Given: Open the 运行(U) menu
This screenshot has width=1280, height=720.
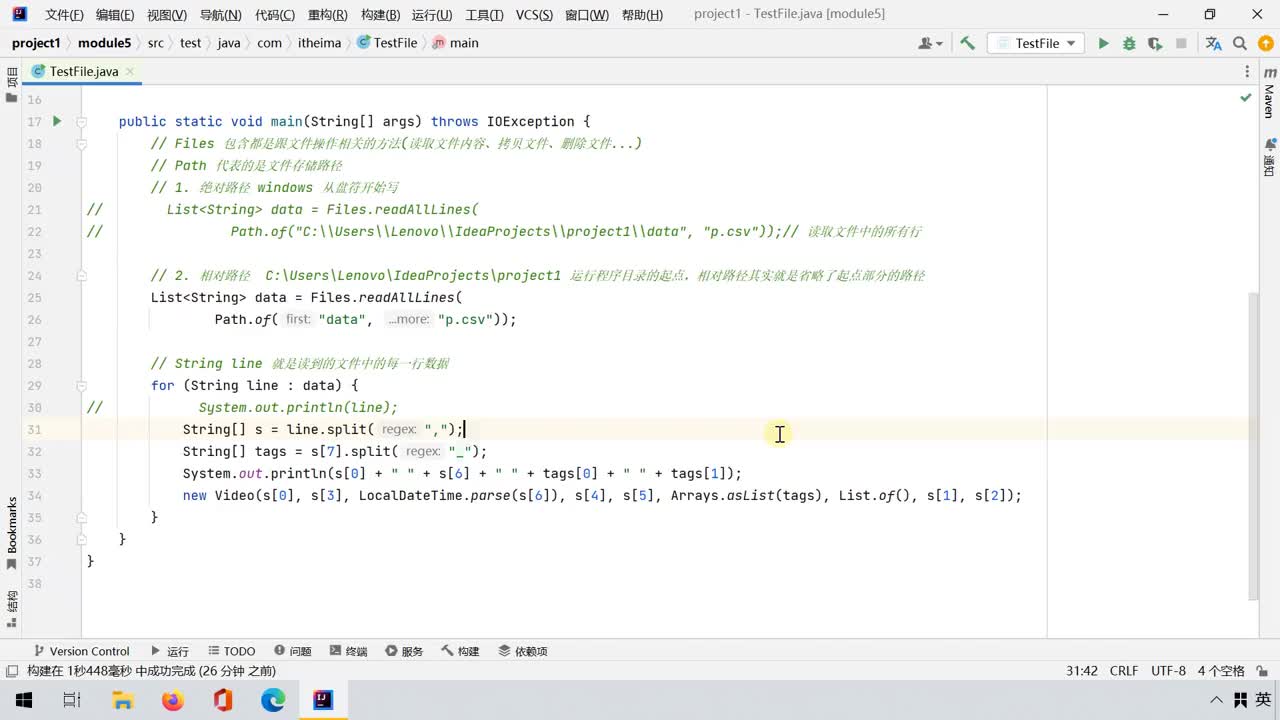Looking at the screenshot, I should (432, 14).
